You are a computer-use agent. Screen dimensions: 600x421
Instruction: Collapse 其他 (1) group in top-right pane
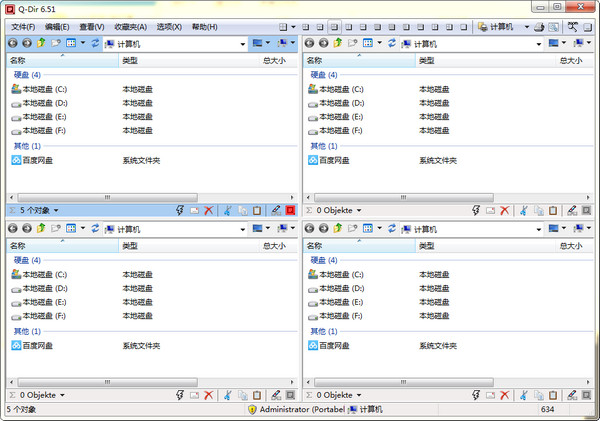point(324,146)
